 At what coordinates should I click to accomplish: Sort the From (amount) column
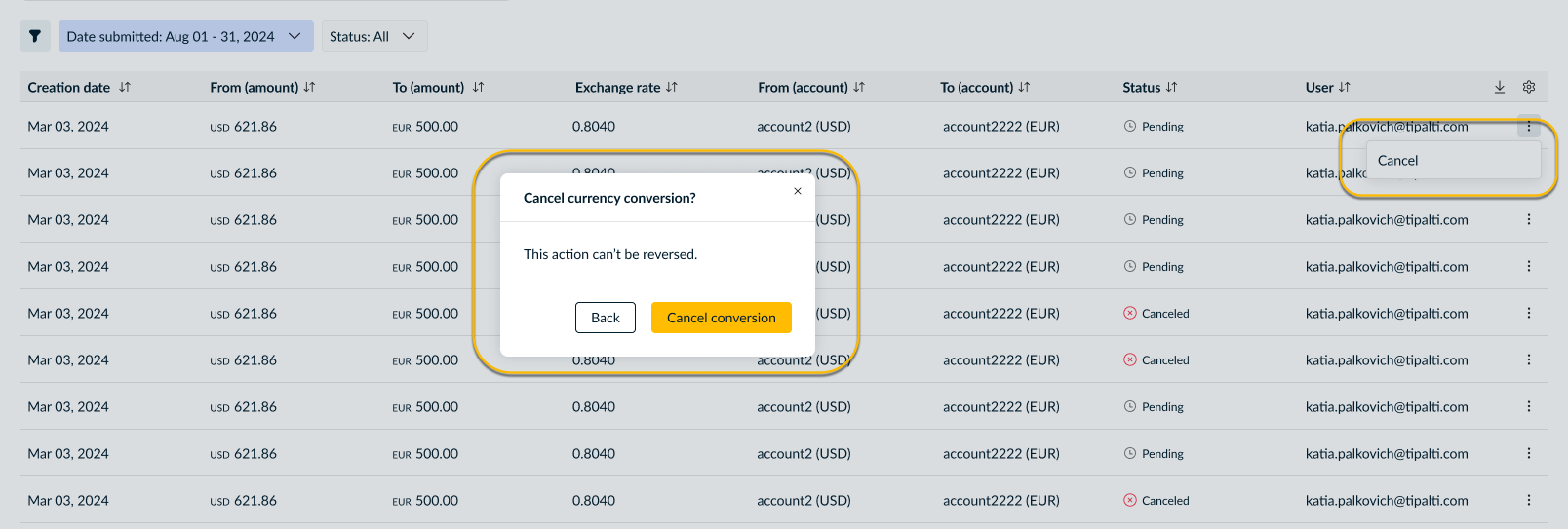tap(309, 87)
